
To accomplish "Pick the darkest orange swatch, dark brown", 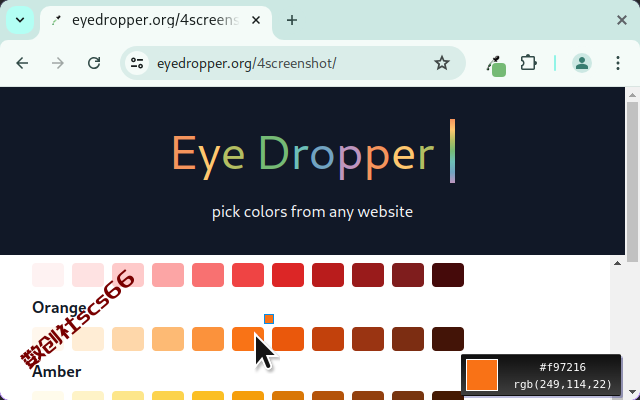I will pyautogui.click(x=448, y=339).
